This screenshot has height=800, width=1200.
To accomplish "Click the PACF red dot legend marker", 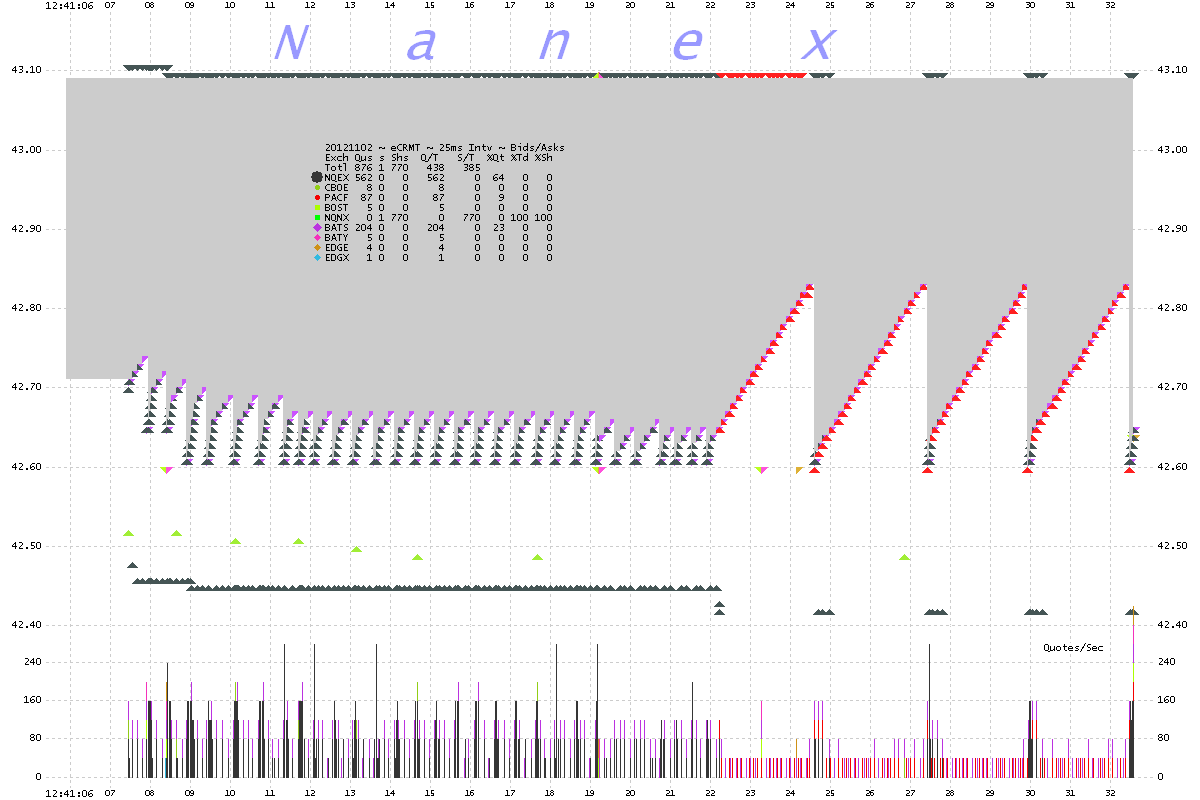I will pos(317,197).
